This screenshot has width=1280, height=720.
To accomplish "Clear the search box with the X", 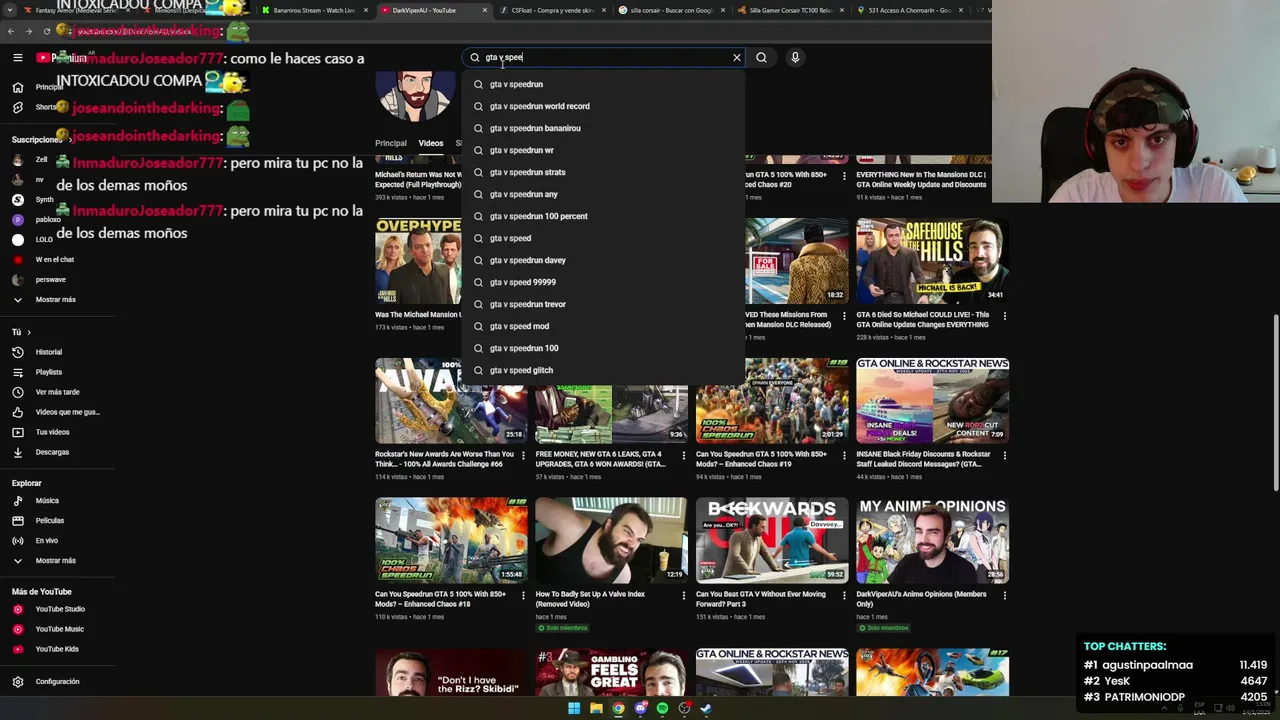I will coord(737,58).
